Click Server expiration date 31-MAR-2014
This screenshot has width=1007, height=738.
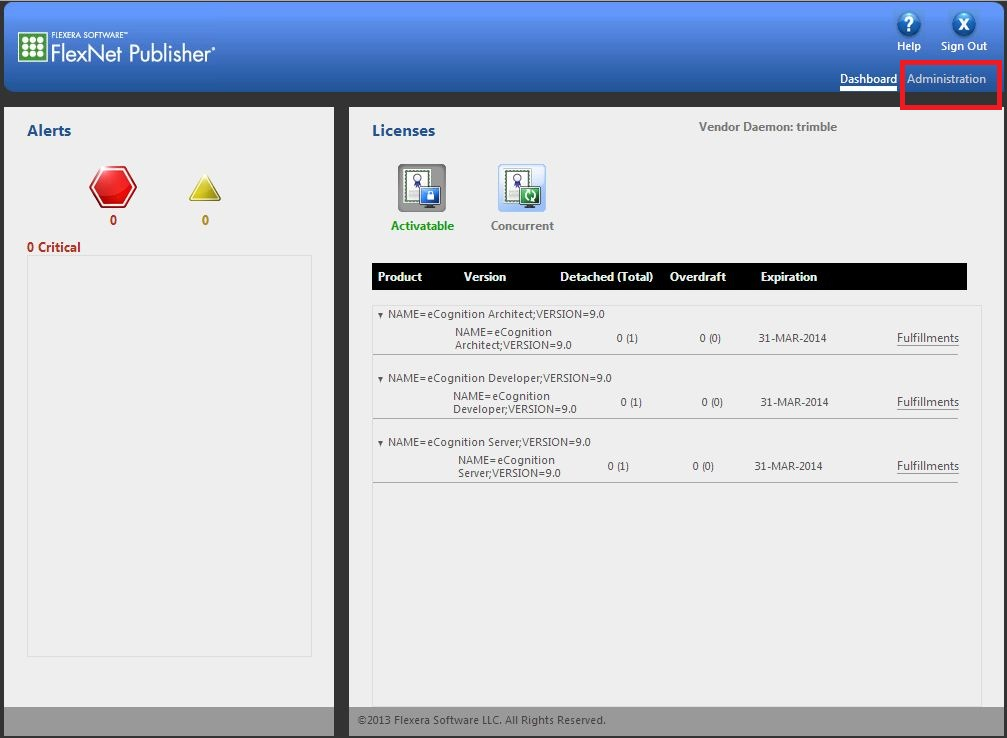tap(788, 466)
